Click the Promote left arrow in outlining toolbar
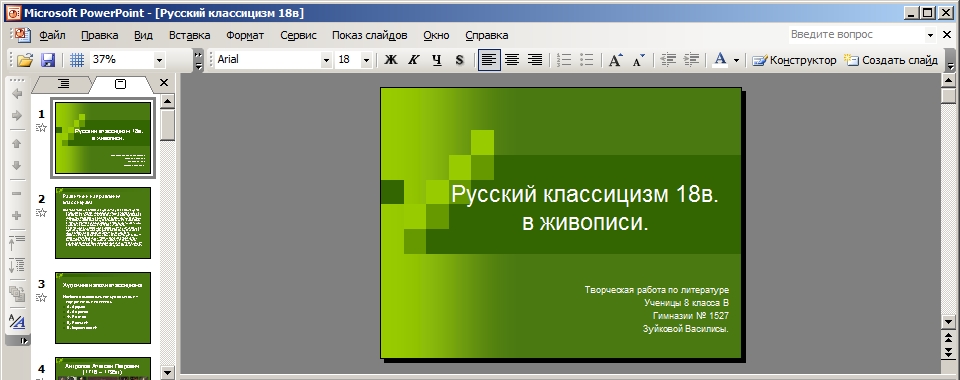960x380 pixels. pos(17,94)
